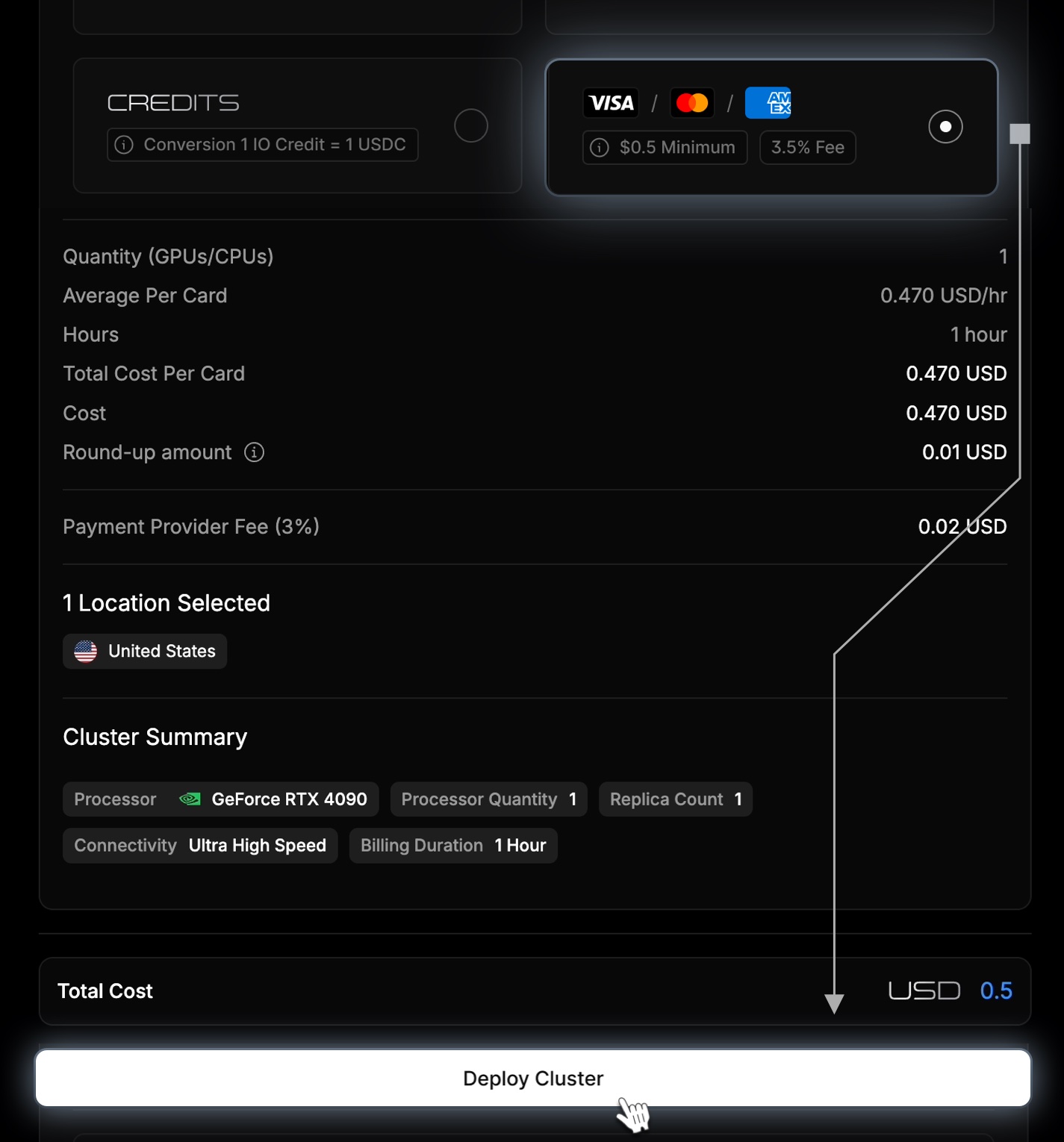The image size is (1064, 1142).
Task: Click the United States location chip
Action: tap(145, 652)
